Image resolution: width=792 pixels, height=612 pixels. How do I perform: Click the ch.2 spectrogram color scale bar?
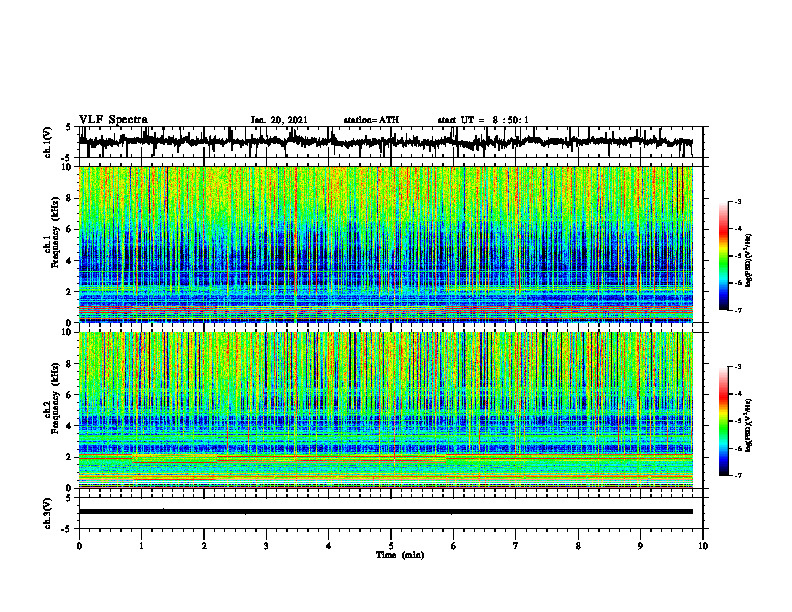tap(724, 421)
